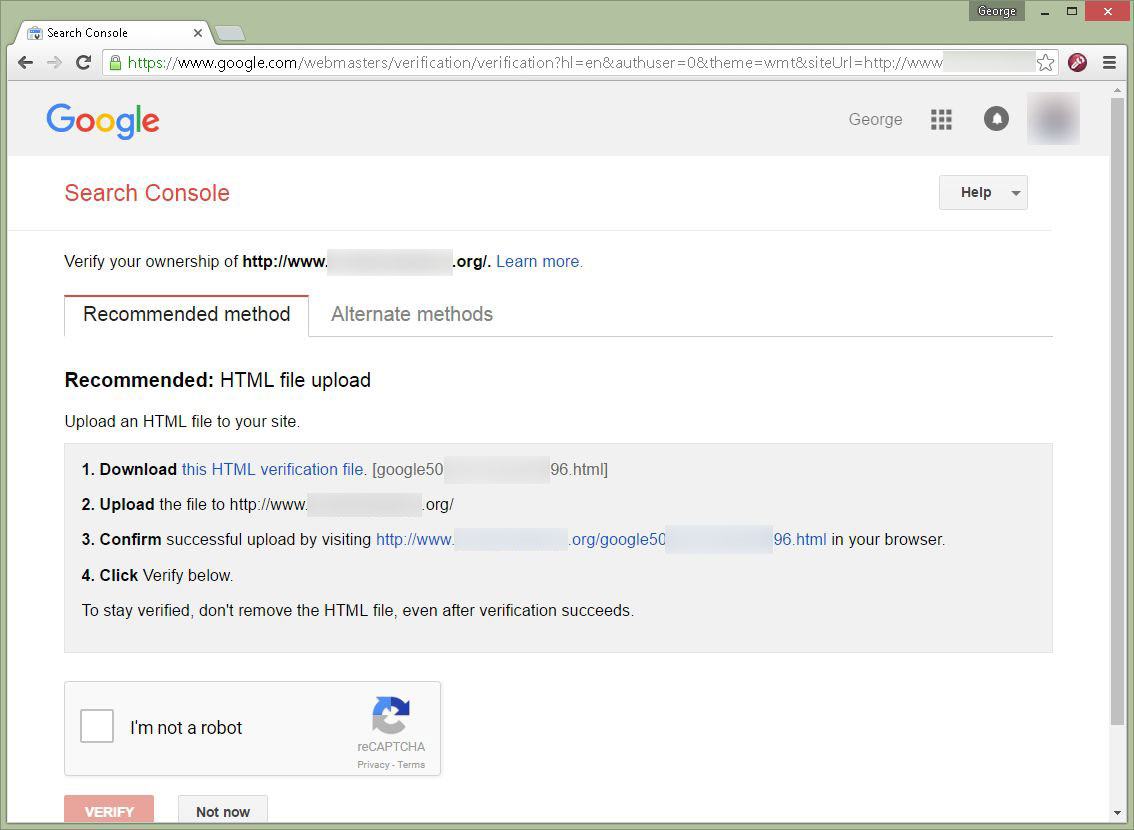Go back with the browser back arrow
1134x830 pixels.
pyautogui.click(x=25, y=63)
